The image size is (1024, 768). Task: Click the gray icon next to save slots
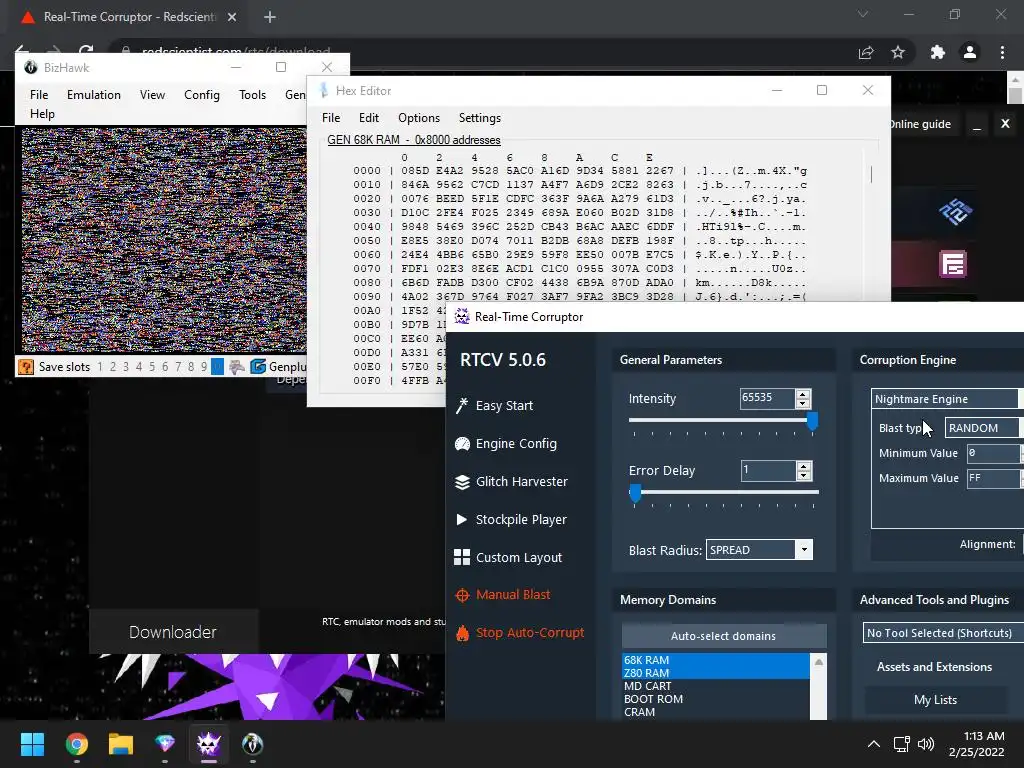coord(236,367)
